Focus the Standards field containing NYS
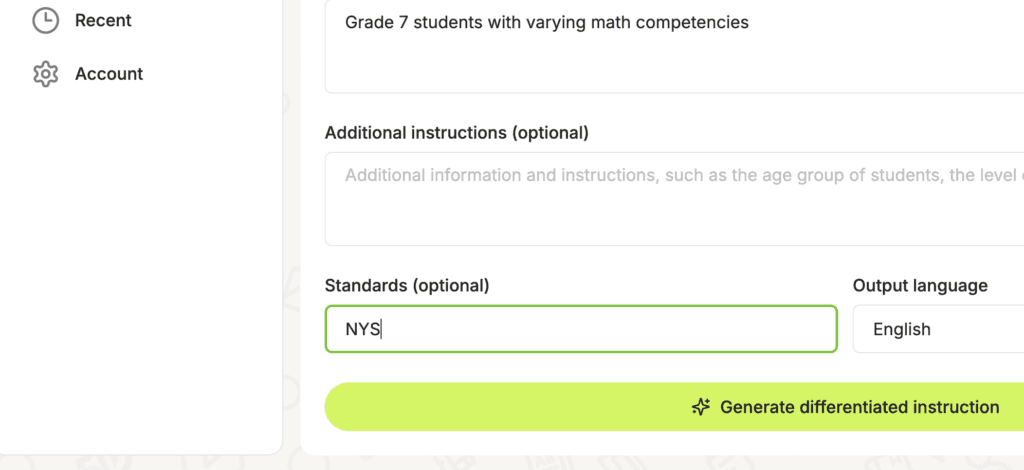 coord(581,329)
